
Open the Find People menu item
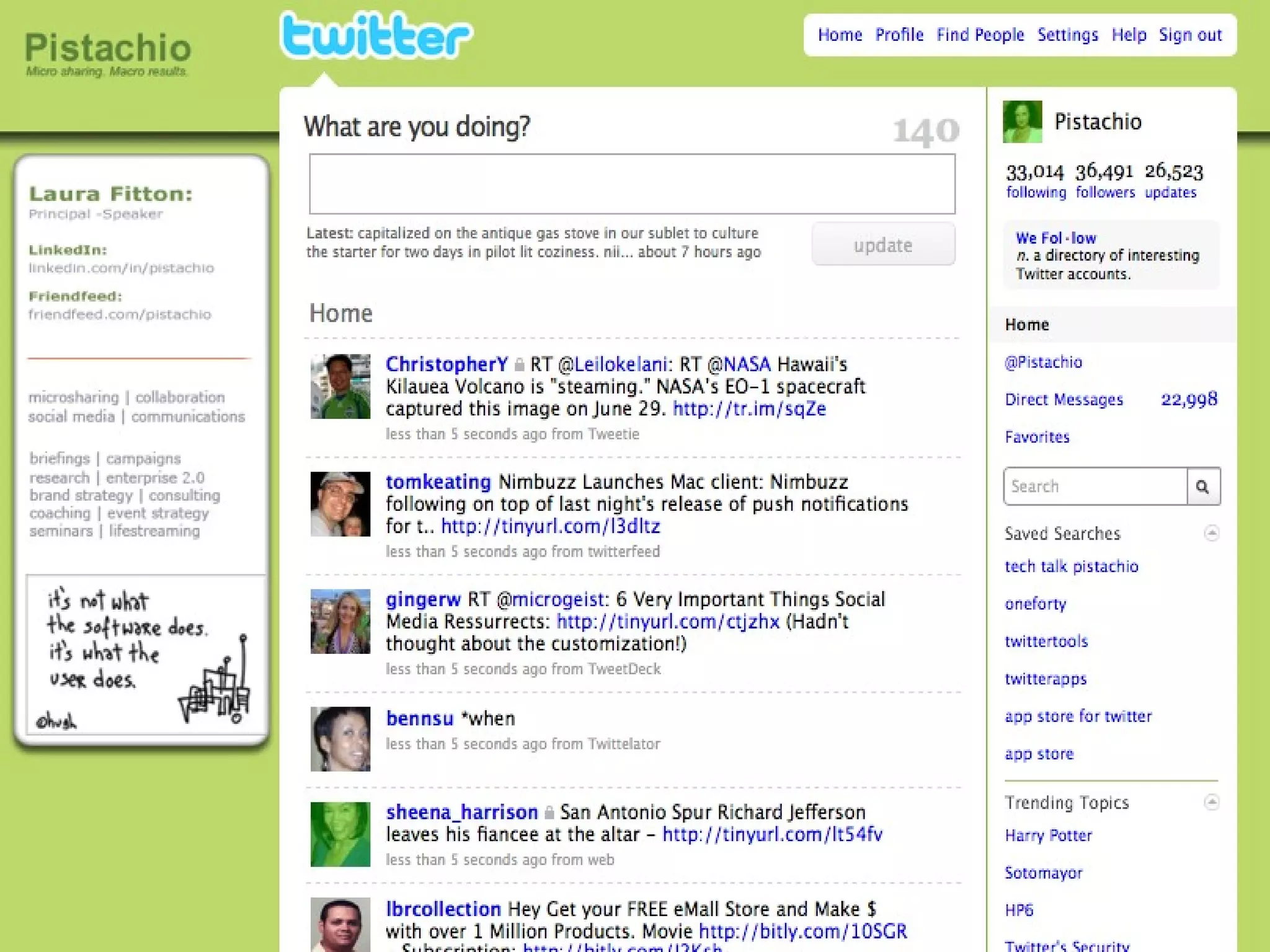click(980, 35)
